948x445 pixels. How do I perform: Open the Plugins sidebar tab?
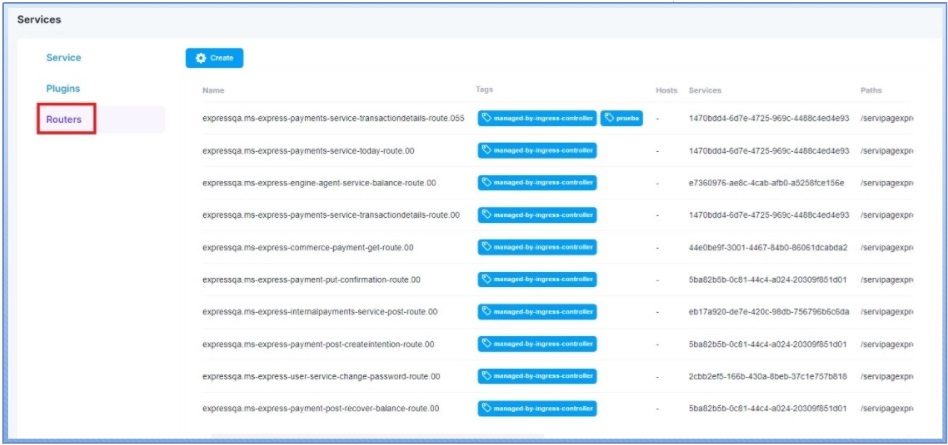63,89
